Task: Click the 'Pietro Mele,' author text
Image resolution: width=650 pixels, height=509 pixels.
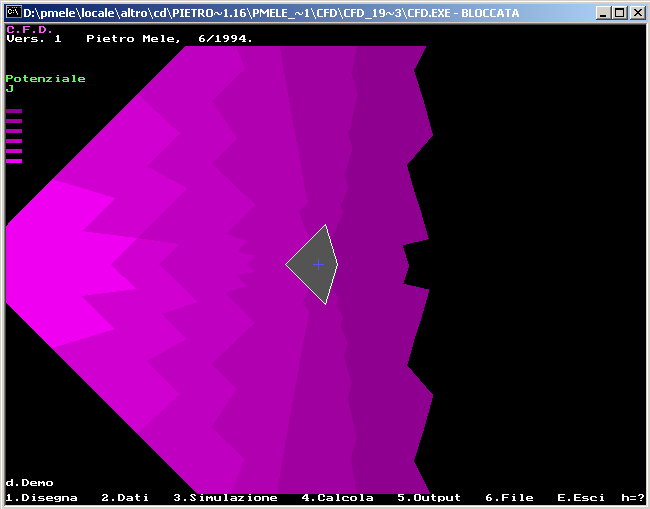Action: [133, 39]
